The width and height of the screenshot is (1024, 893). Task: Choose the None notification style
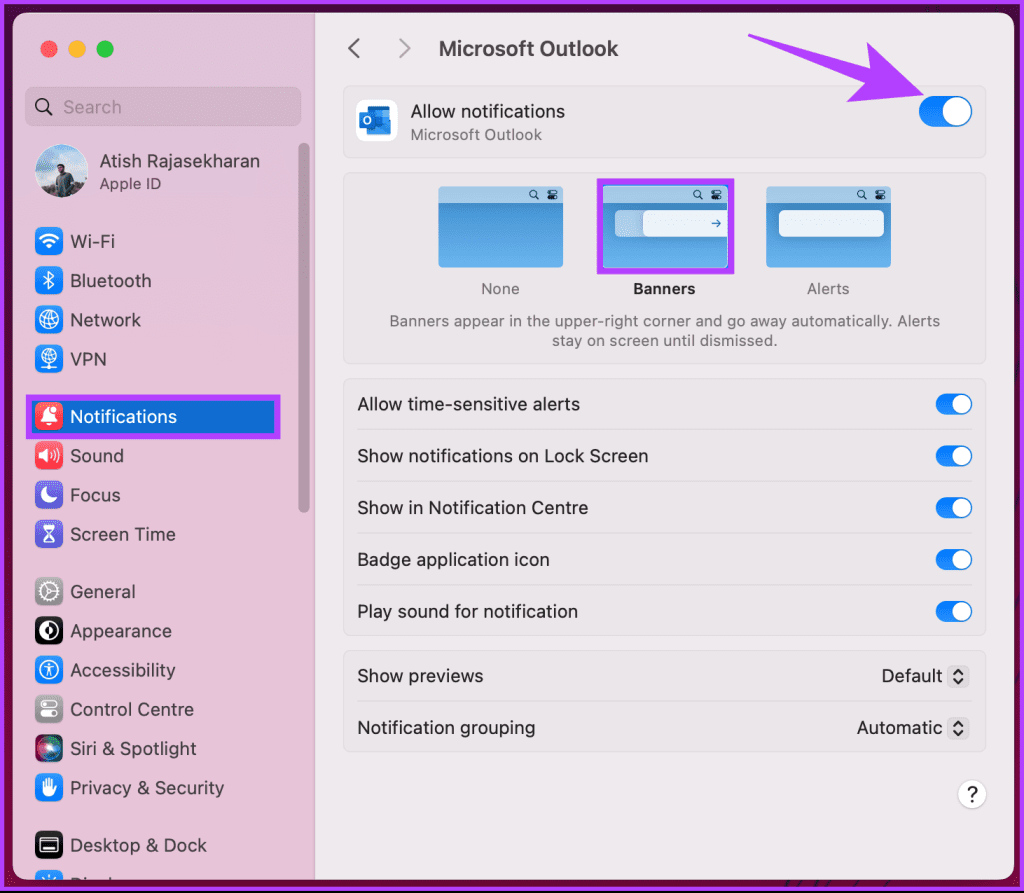[x=500, y=227]
